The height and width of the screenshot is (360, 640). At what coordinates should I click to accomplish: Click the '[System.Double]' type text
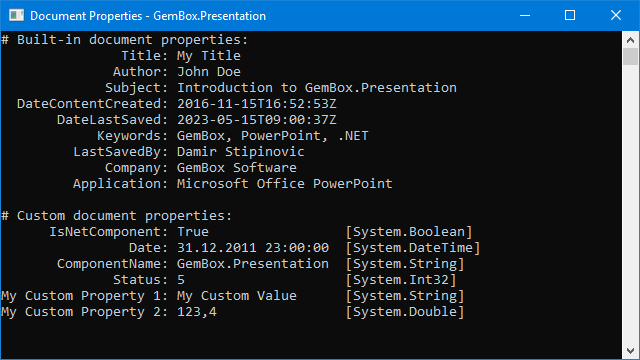(405, 312)
